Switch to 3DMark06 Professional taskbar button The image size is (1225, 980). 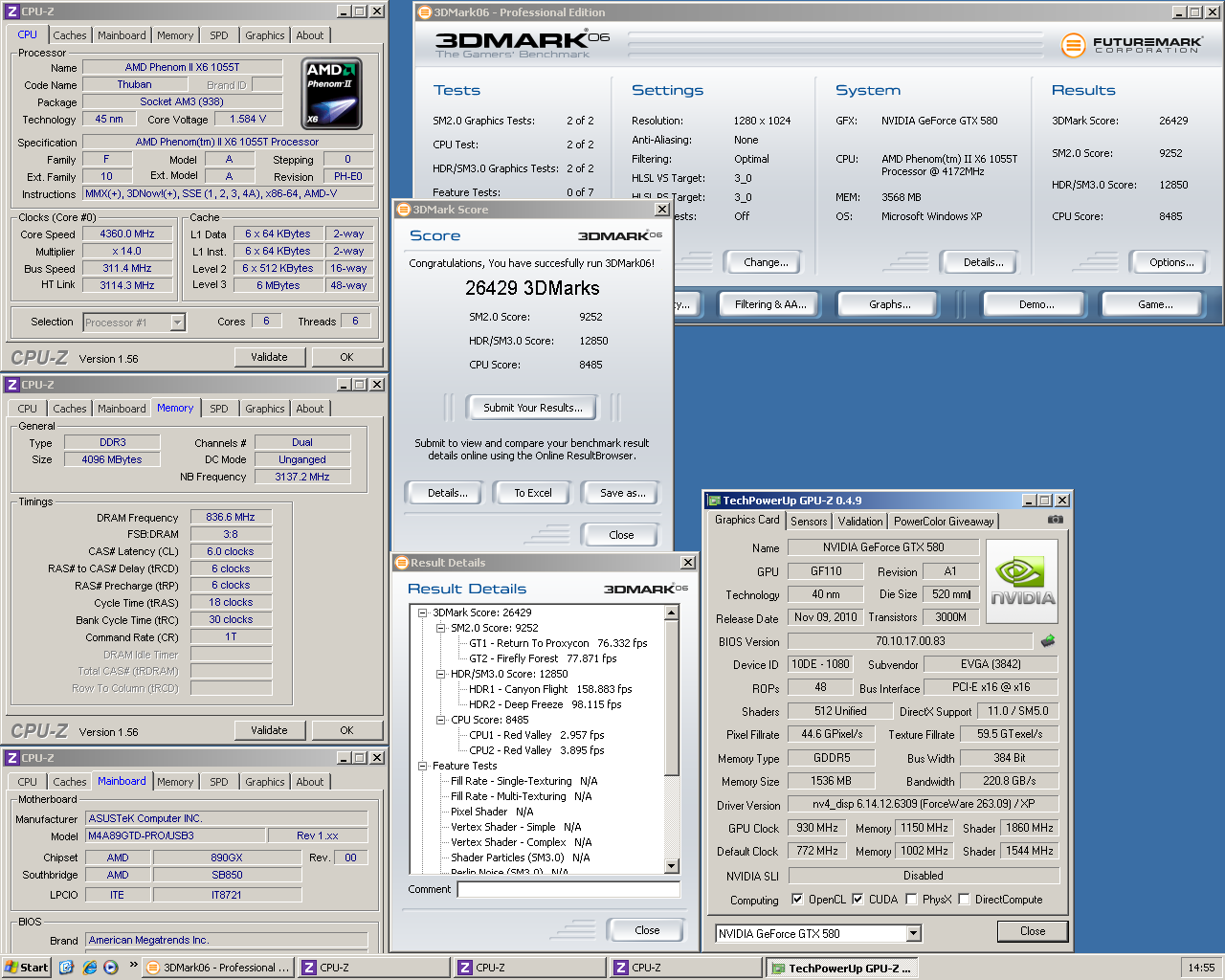coord(217,968)
